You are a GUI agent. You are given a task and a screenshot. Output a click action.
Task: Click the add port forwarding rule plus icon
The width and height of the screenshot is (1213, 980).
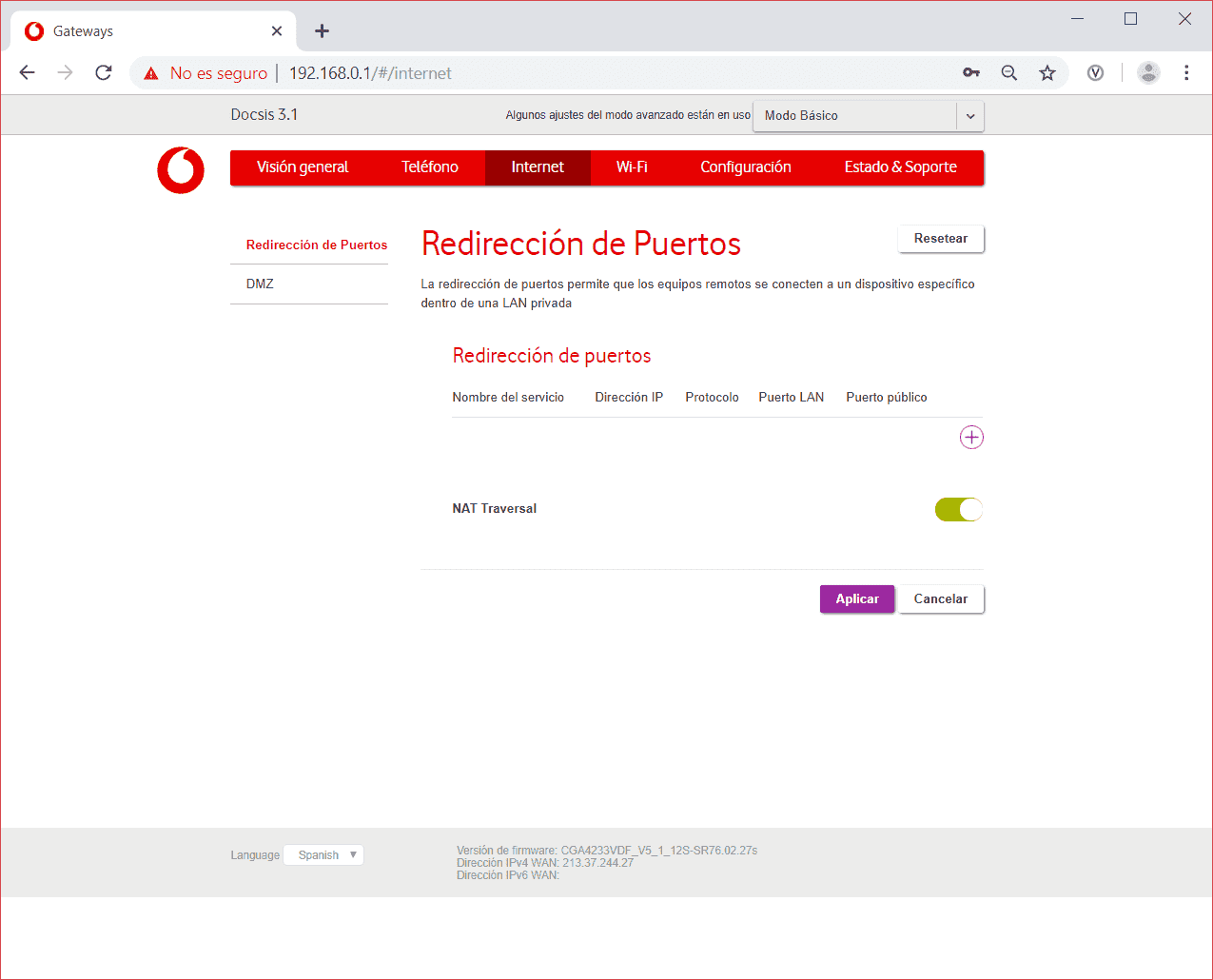point(970,438)
